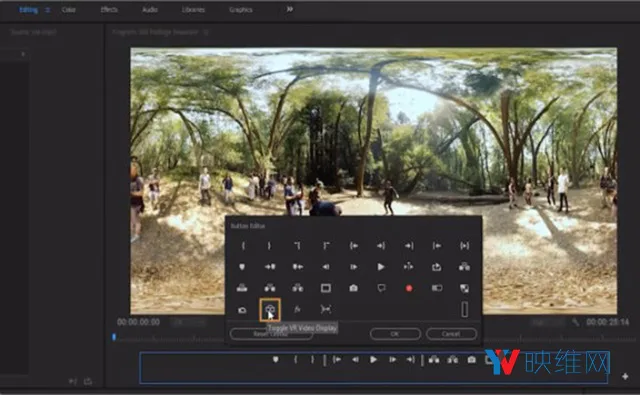Click the Extract button on transport bar

[x=452, y=359]
